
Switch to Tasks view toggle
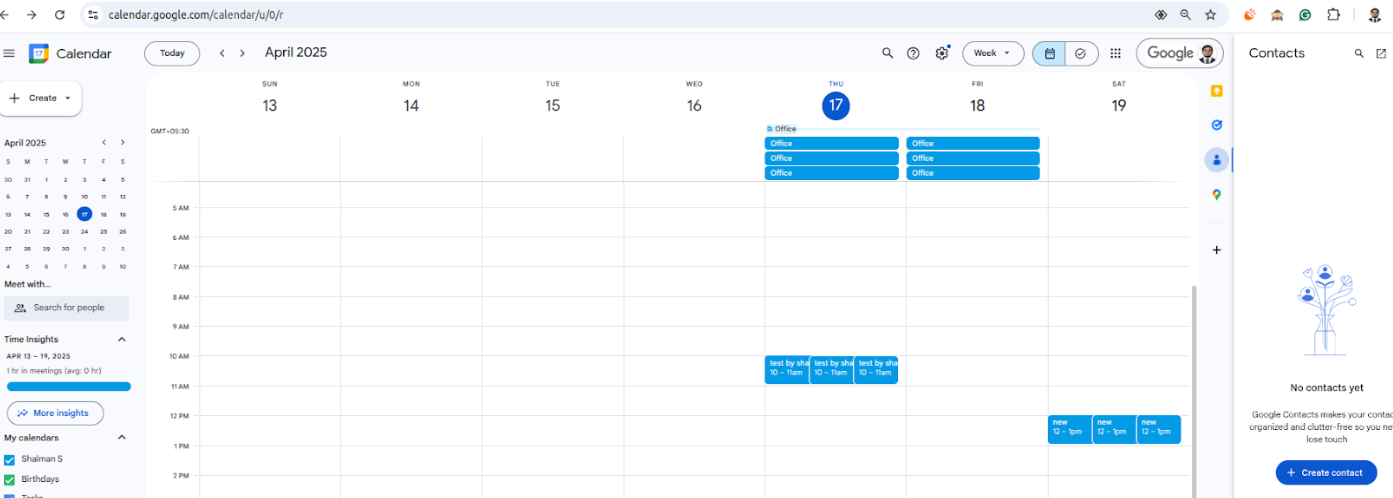click(1081, 54)
